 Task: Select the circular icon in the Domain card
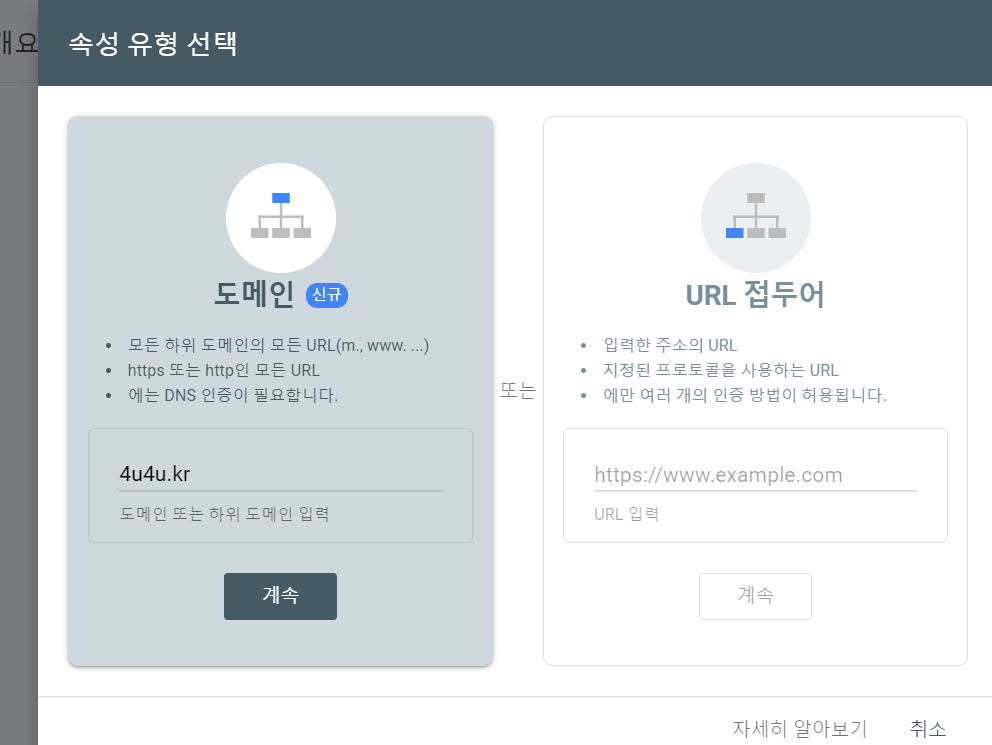(280, 218)
